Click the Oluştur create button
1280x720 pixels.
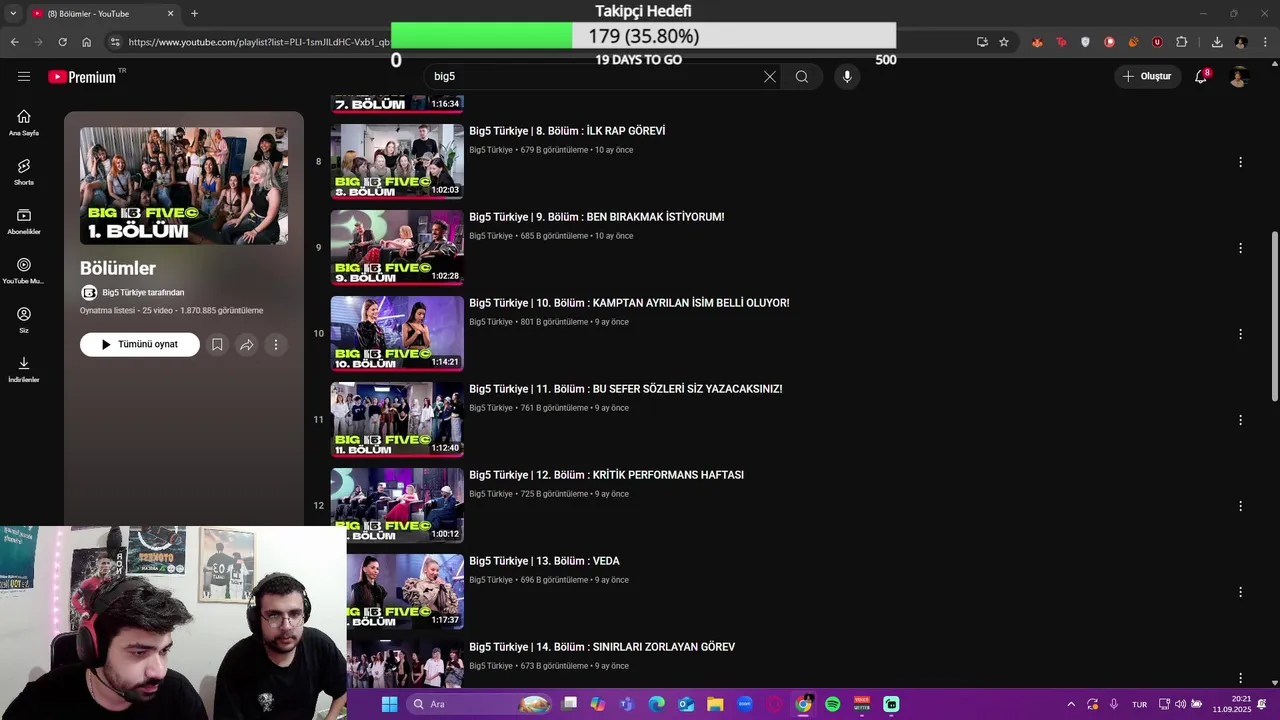point(1147,76)
